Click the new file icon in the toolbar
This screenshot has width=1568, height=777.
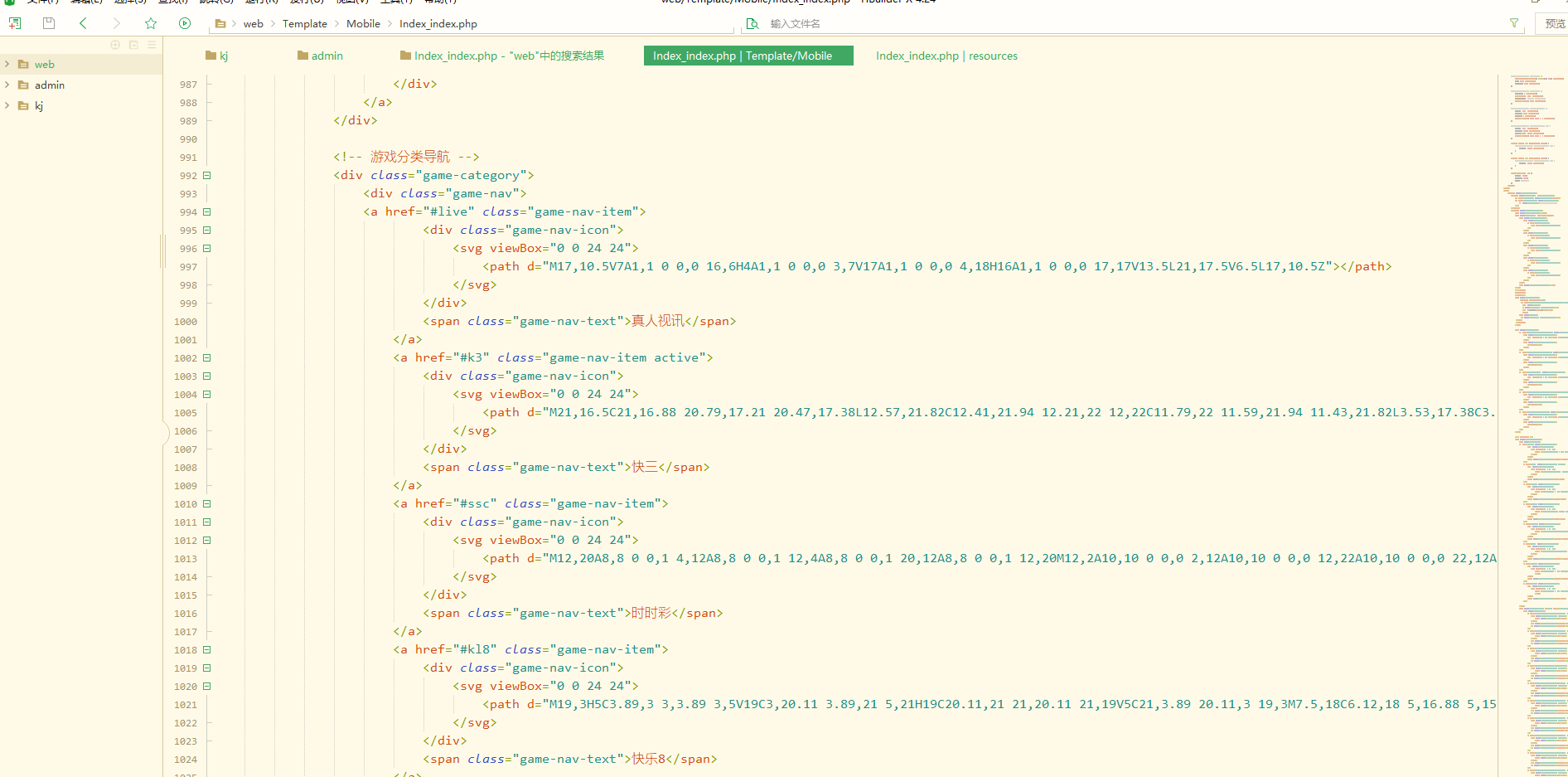(x=15, y=23)
